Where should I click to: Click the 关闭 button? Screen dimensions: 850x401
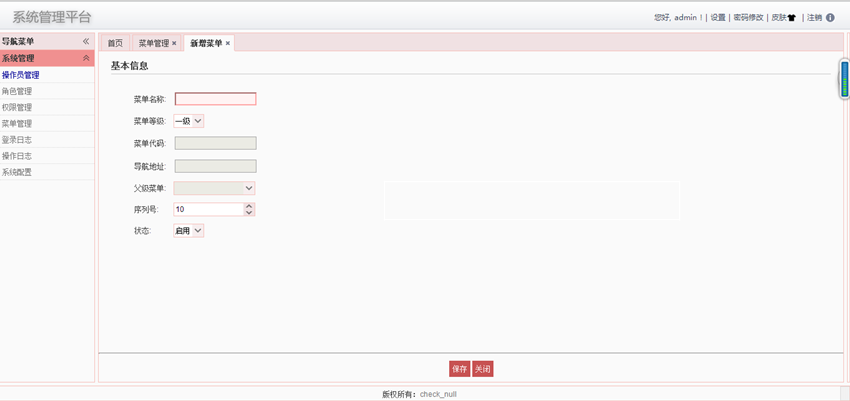tap(482, 369)
